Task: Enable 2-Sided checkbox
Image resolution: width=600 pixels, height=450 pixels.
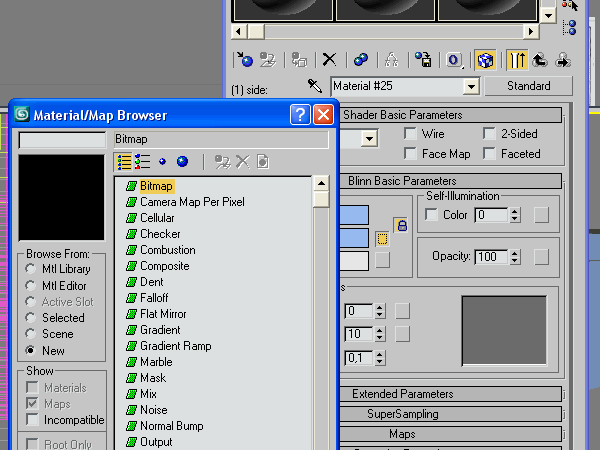Action: click(x=489, y=134)
